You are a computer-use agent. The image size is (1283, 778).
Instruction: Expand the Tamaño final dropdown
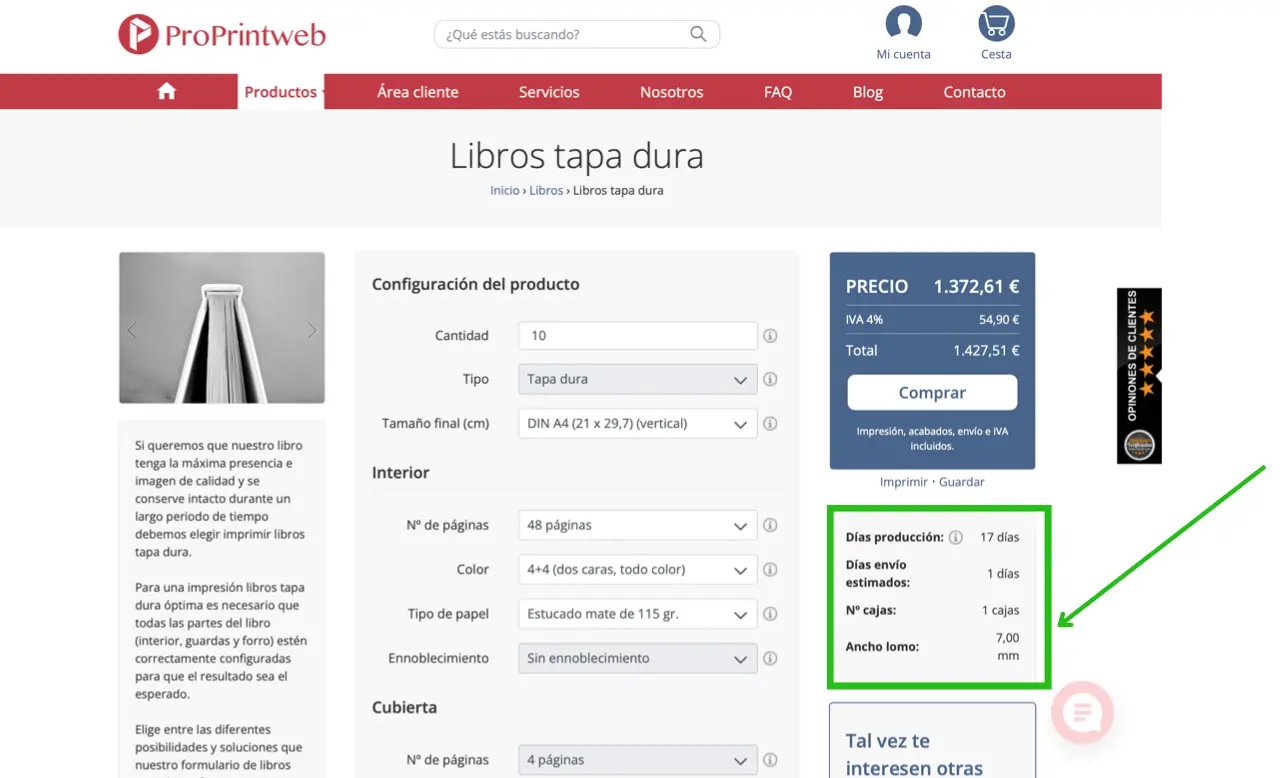point(637,424)
